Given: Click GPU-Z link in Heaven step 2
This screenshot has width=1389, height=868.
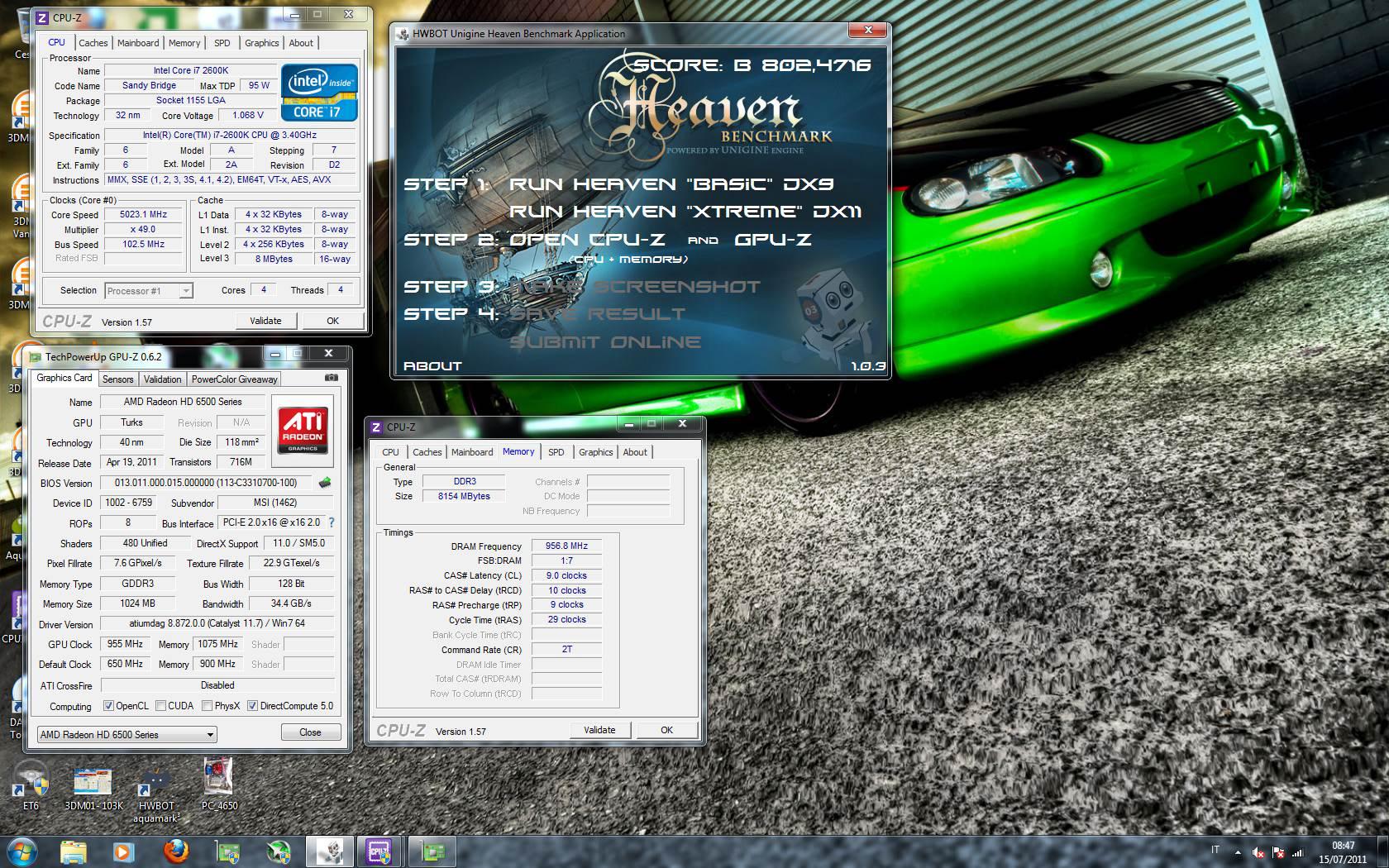Looking at the screenshot, I should pos(773,239).
